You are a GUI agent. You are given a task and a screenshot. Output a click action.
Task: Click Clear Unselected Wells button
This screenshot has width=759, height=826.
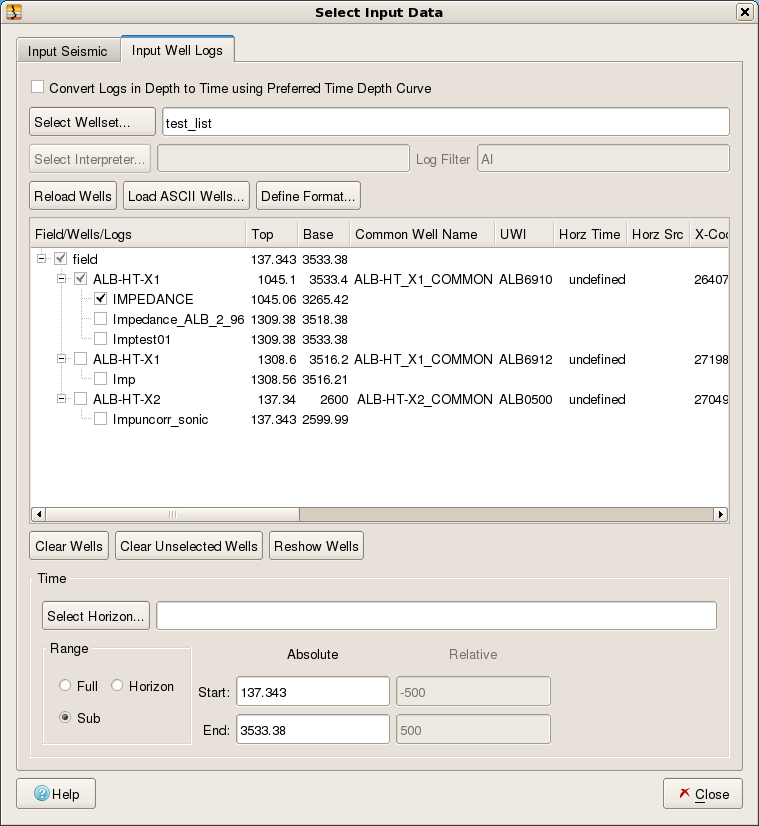click(189, 546)
